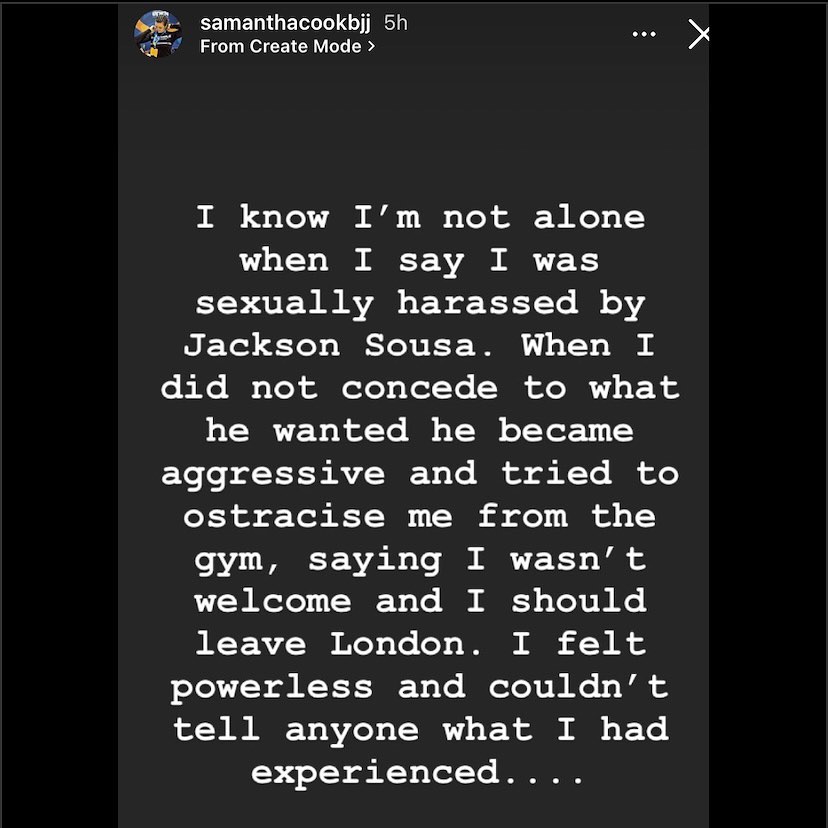Click the word "concede" in the story
The height and width of the screenshot is (828, 828).
[x=419, y=388]
